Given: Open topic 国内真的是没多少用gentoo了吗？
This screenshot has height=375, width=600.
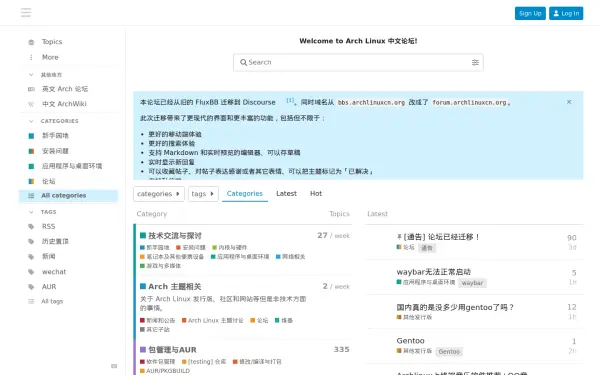Looking at the screenshot, I should (455, 307).
